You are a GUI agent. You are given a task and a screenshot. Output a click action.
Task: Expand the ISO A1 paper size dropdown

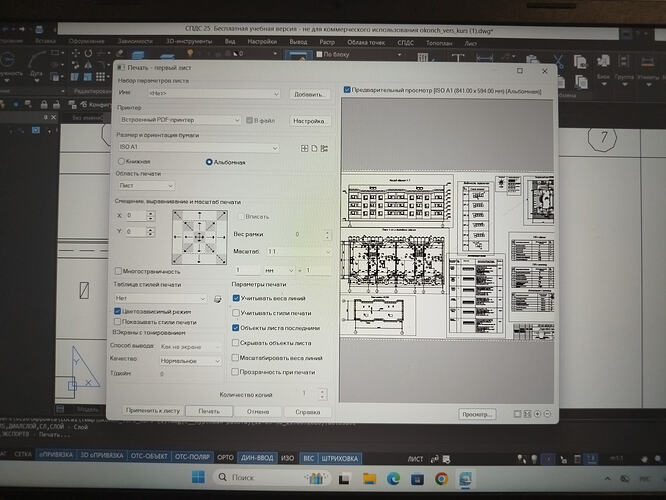coord(198,147)
